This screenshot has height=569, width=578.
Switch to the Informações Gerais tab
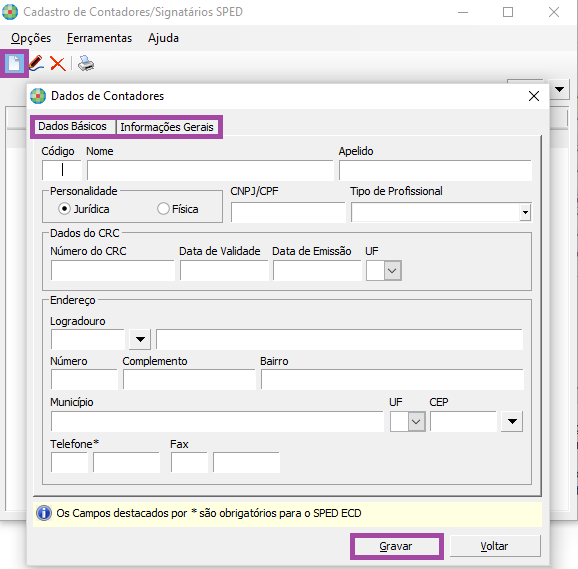pyautogui.click(x=167, y=127)
